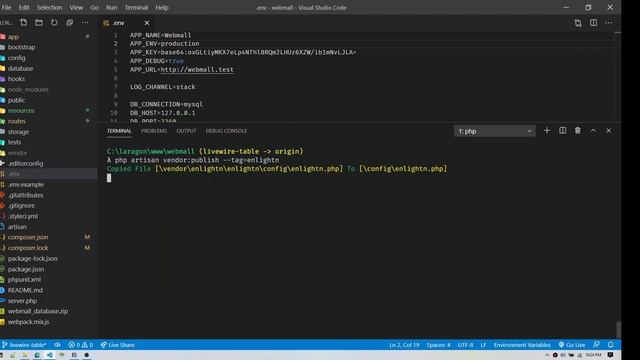Expand the public folder
This screenshot has height=360, width=640.
click(48, 100)
